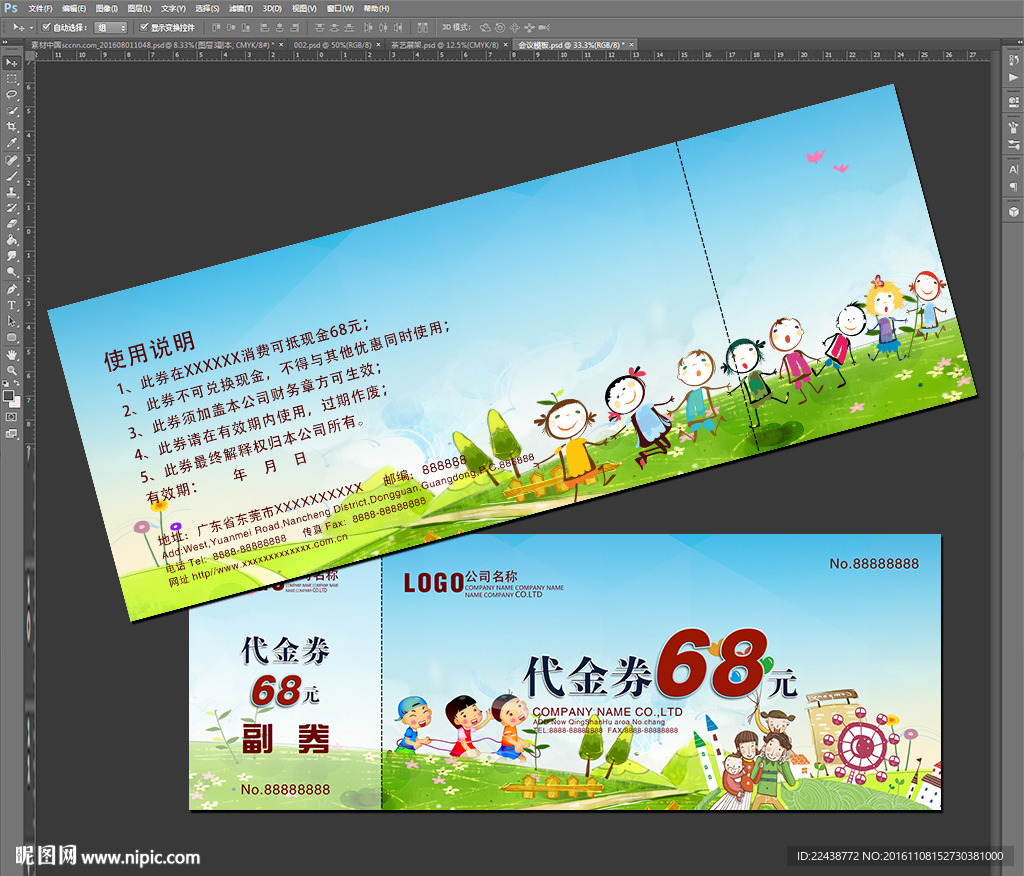
Task: Select the Quick Selection tool
Action: coord(12,111)
